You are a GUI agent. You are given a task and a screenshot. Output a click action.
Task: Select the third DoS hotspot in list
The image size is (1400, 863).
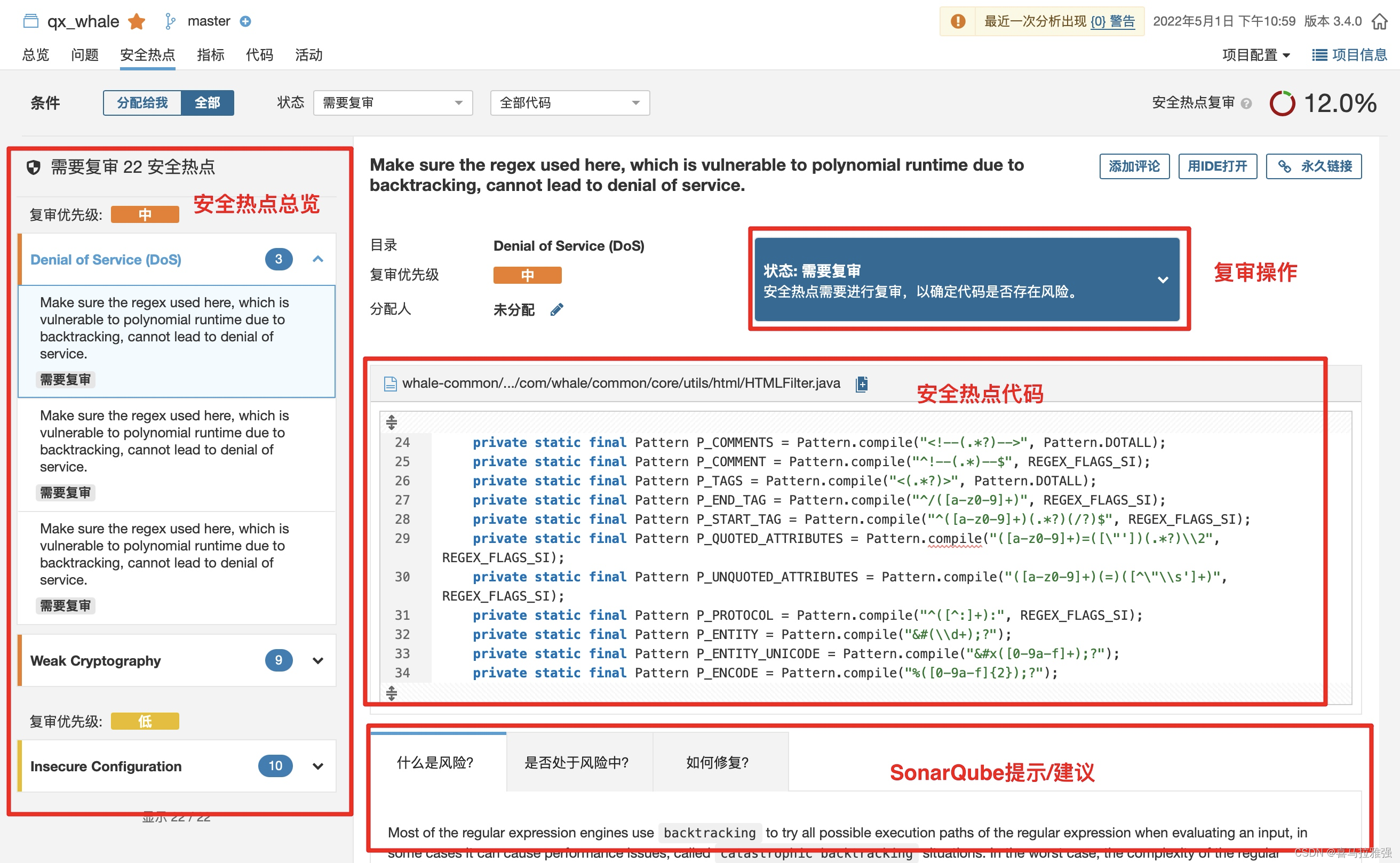[177, 567]
